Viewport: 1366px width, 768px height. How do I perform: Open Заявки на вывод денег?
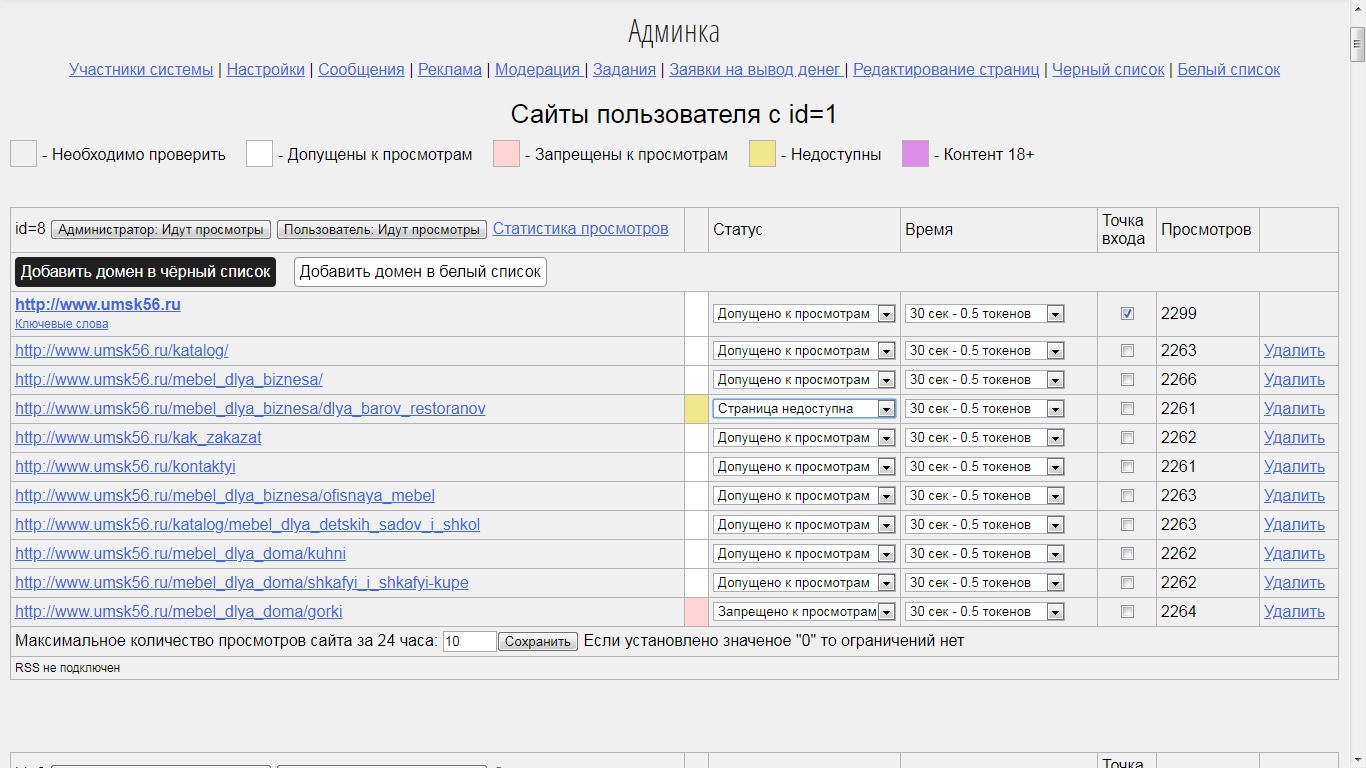[x=755, y=69]
